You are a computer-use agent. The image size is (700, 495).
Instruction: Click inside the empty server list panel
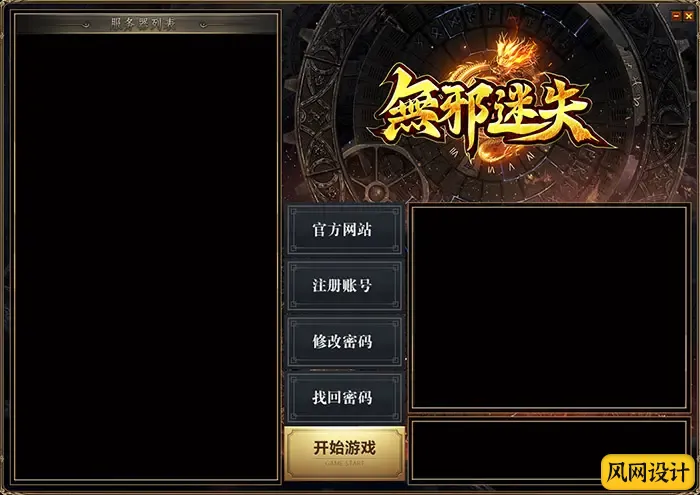point(146,257)
